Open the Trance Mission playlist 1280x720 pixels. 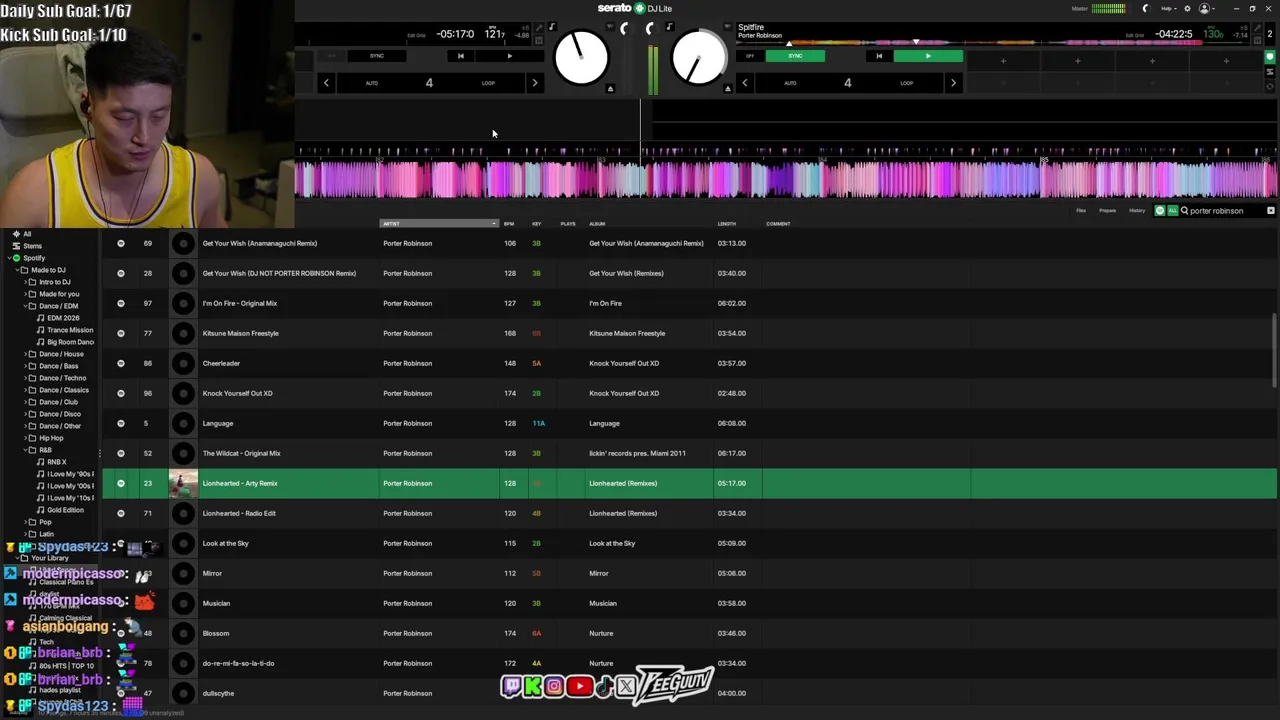tap(70, 330)
